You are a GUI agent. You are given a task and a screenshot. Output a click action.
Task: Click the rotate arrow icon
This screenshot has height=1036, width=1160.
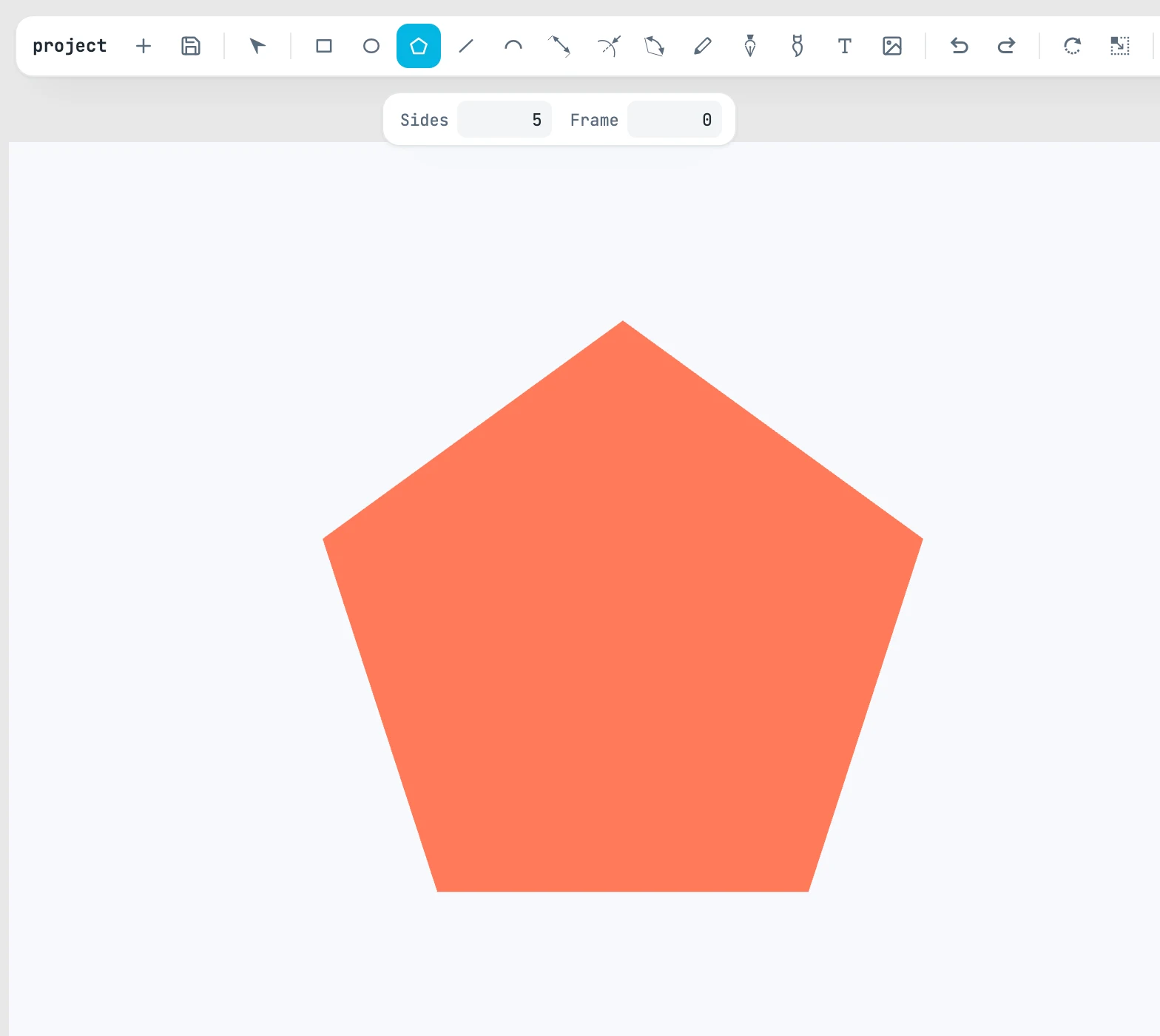tap(1073, 46)
